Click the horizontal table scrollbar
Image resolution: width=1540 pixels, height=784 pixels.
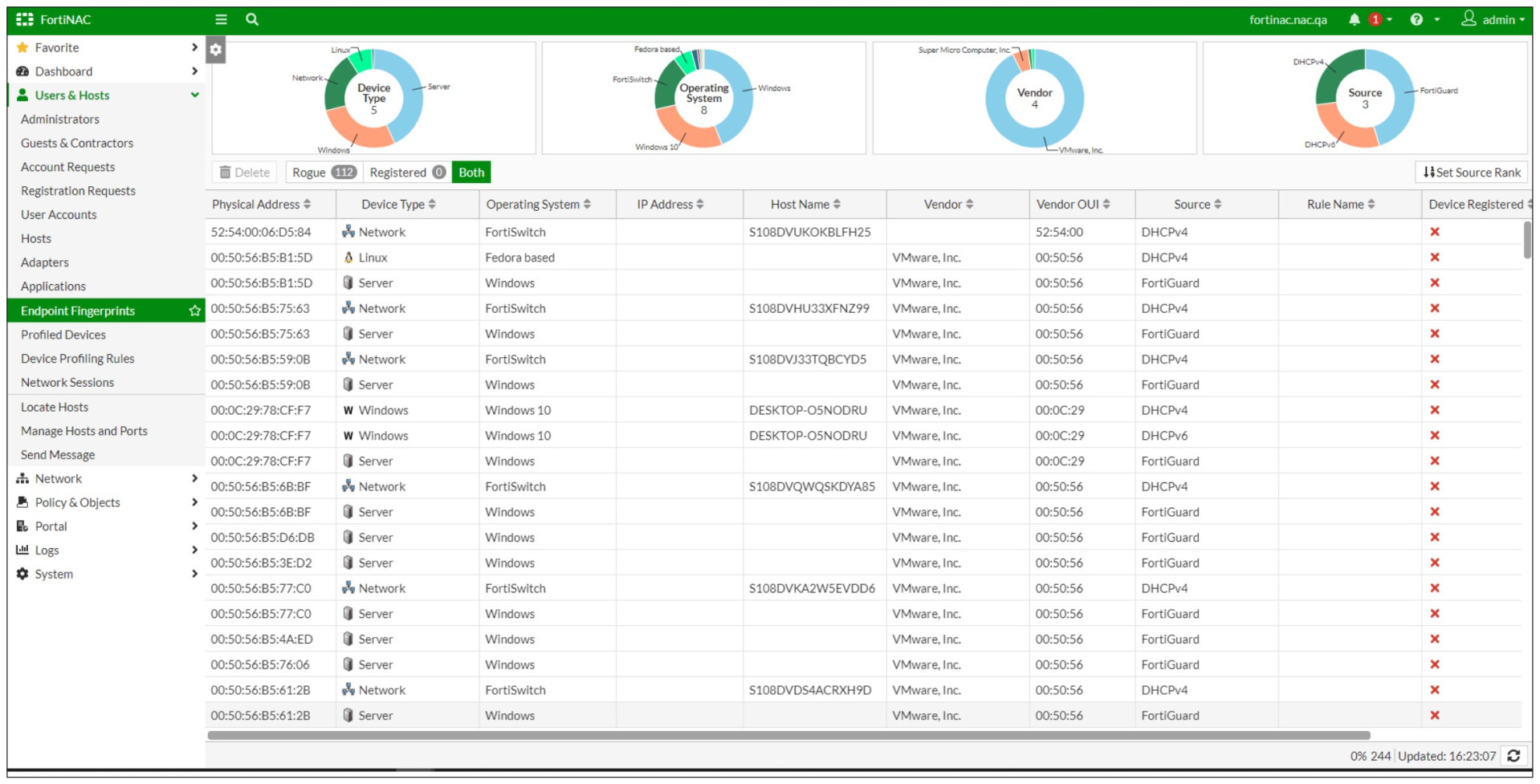(x=788, y=735)
